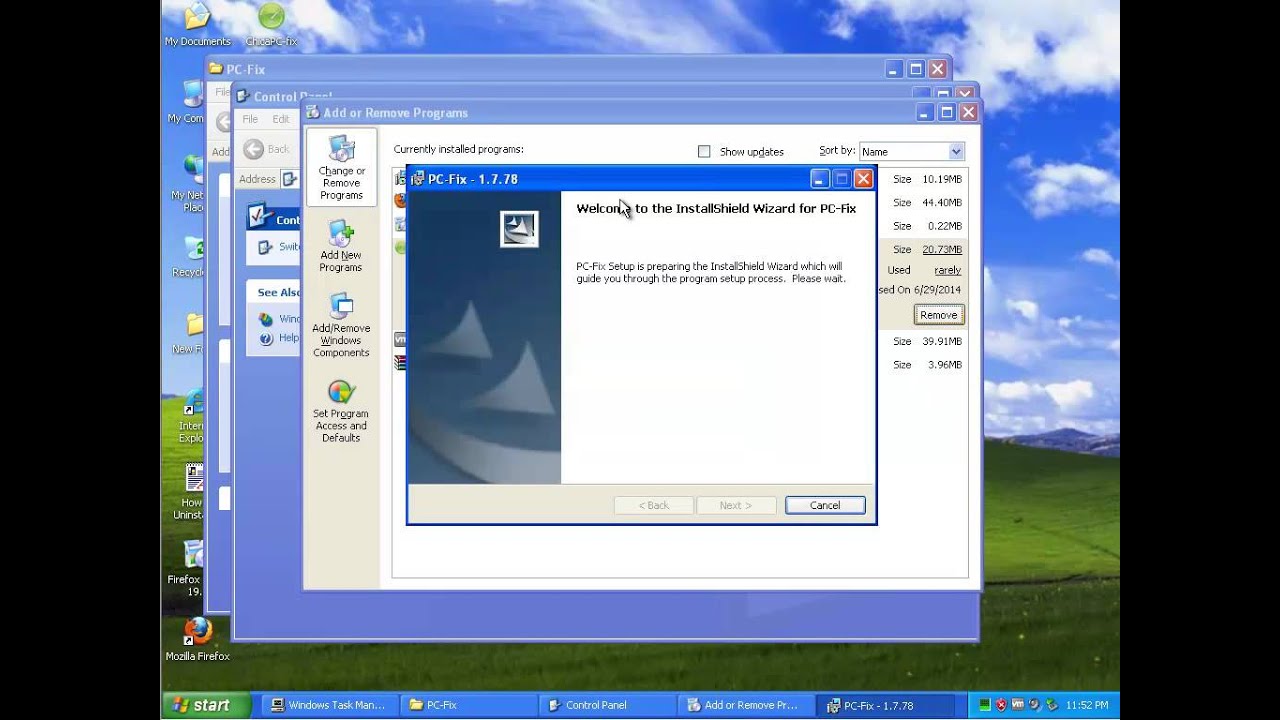Open the Mozilla Firefox desktop shortcut

pos(198,632)
